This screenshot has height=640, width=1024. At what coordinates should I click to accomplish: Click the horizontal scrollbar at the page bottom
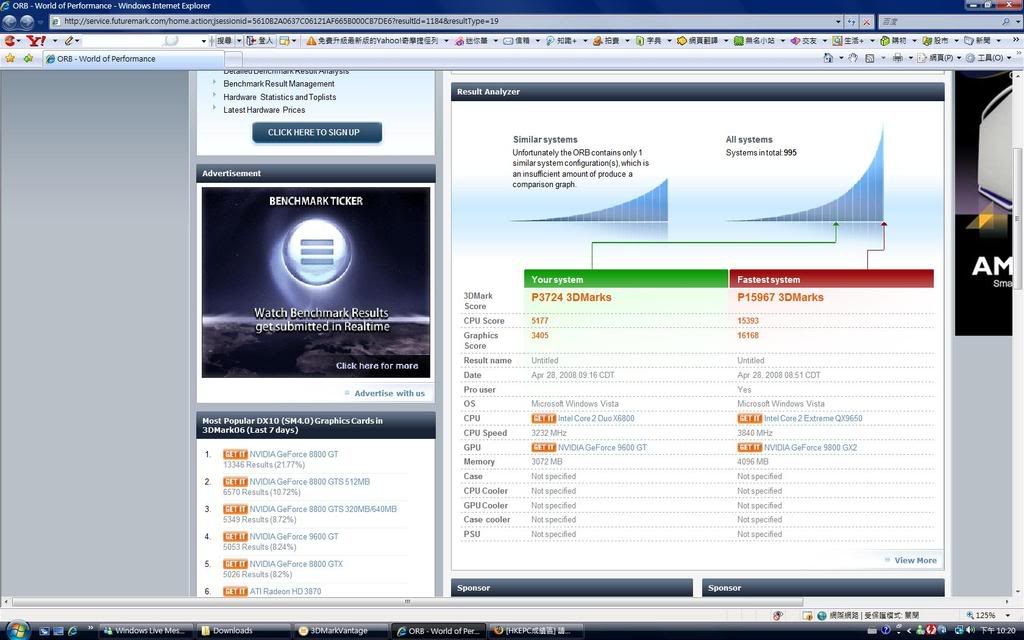point(406,601)
